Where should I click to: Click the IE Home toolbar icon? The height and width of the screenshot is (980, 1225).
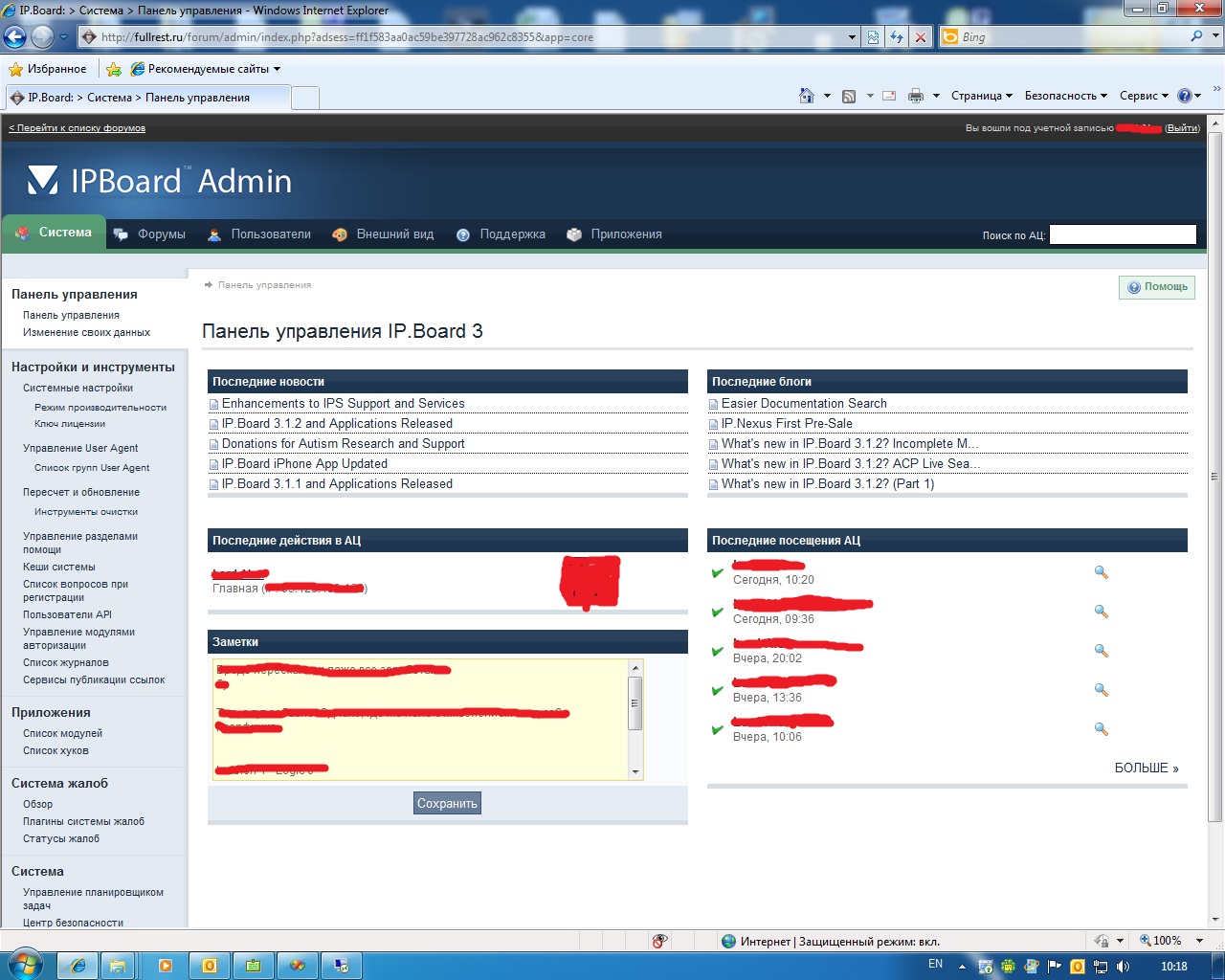point(807,96)
